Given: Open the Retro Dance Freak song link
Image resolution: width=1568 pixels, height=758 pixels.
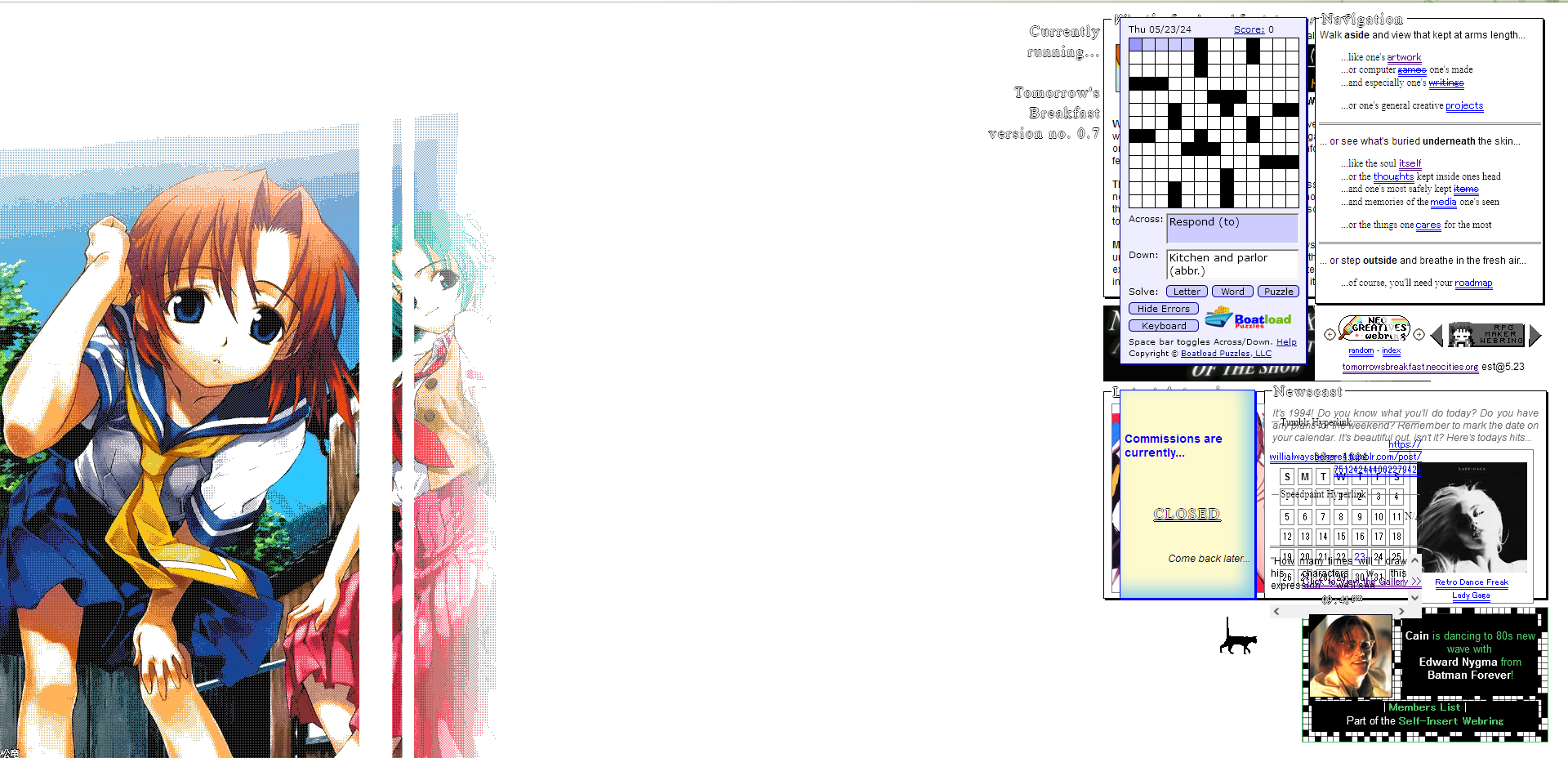Looking at the screenshot, I should pos(1472,582).
